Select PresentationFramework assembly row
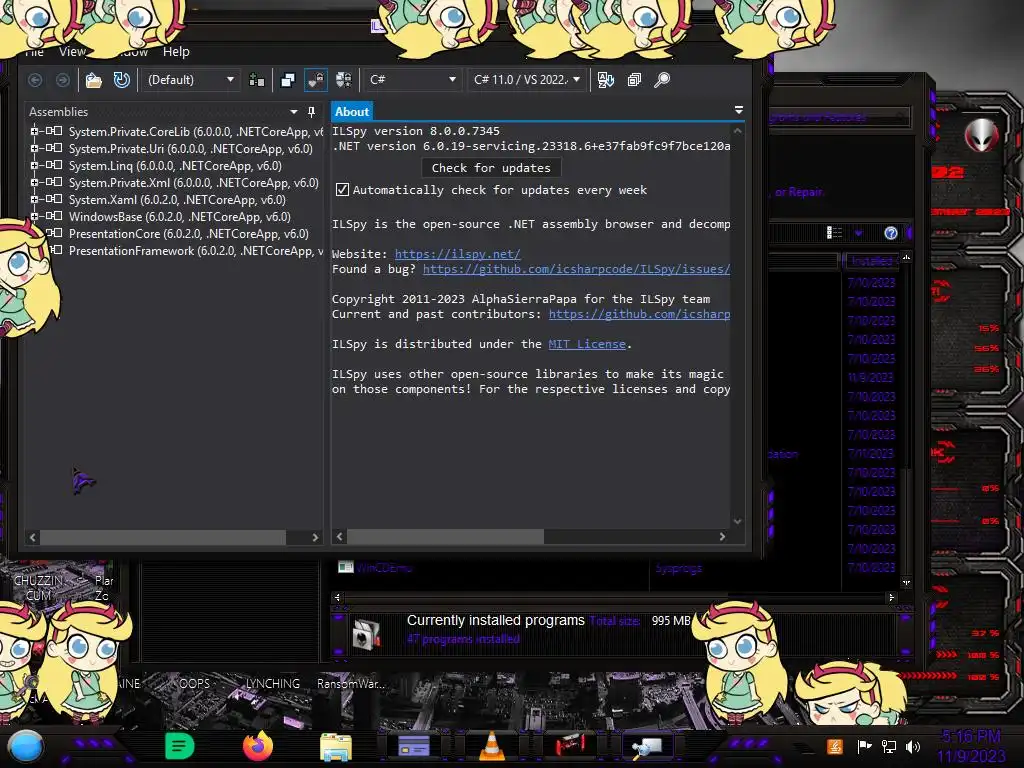This screenshot has width=1024, height=768. (196, 251)
